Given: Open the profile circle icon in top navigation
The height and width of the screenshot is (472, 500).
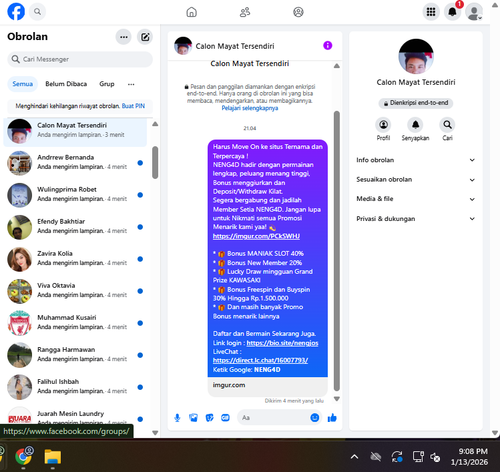Looking at the screenshot, I should (298, 12).
